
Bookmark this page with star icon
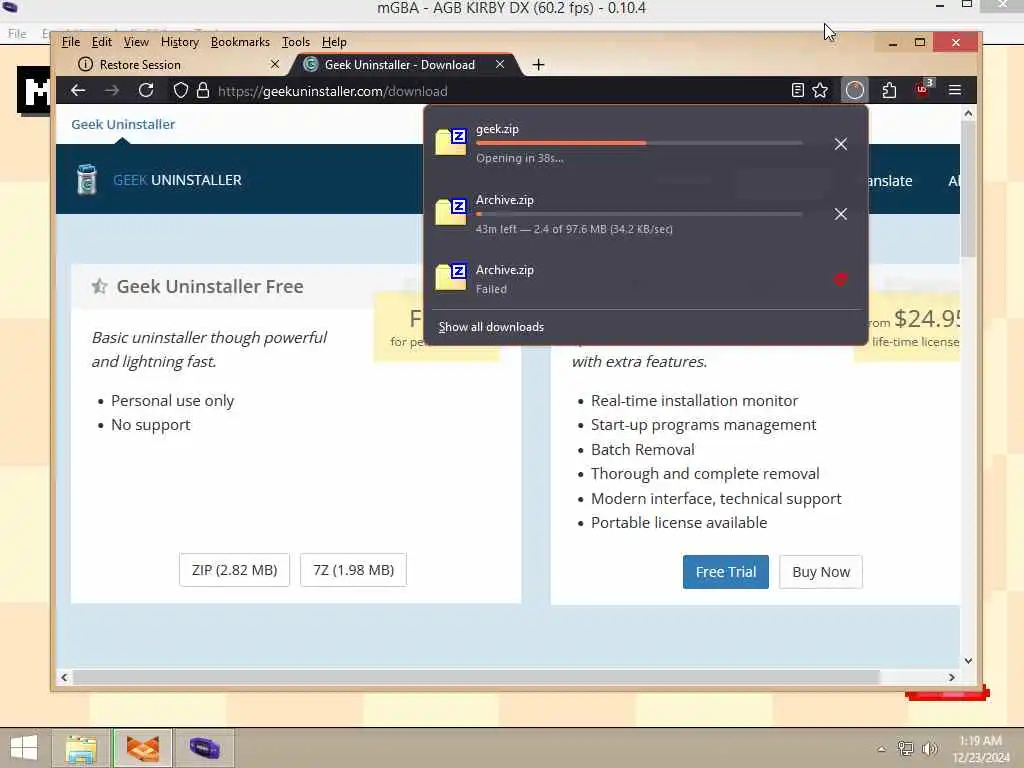(x=820, y=90)
